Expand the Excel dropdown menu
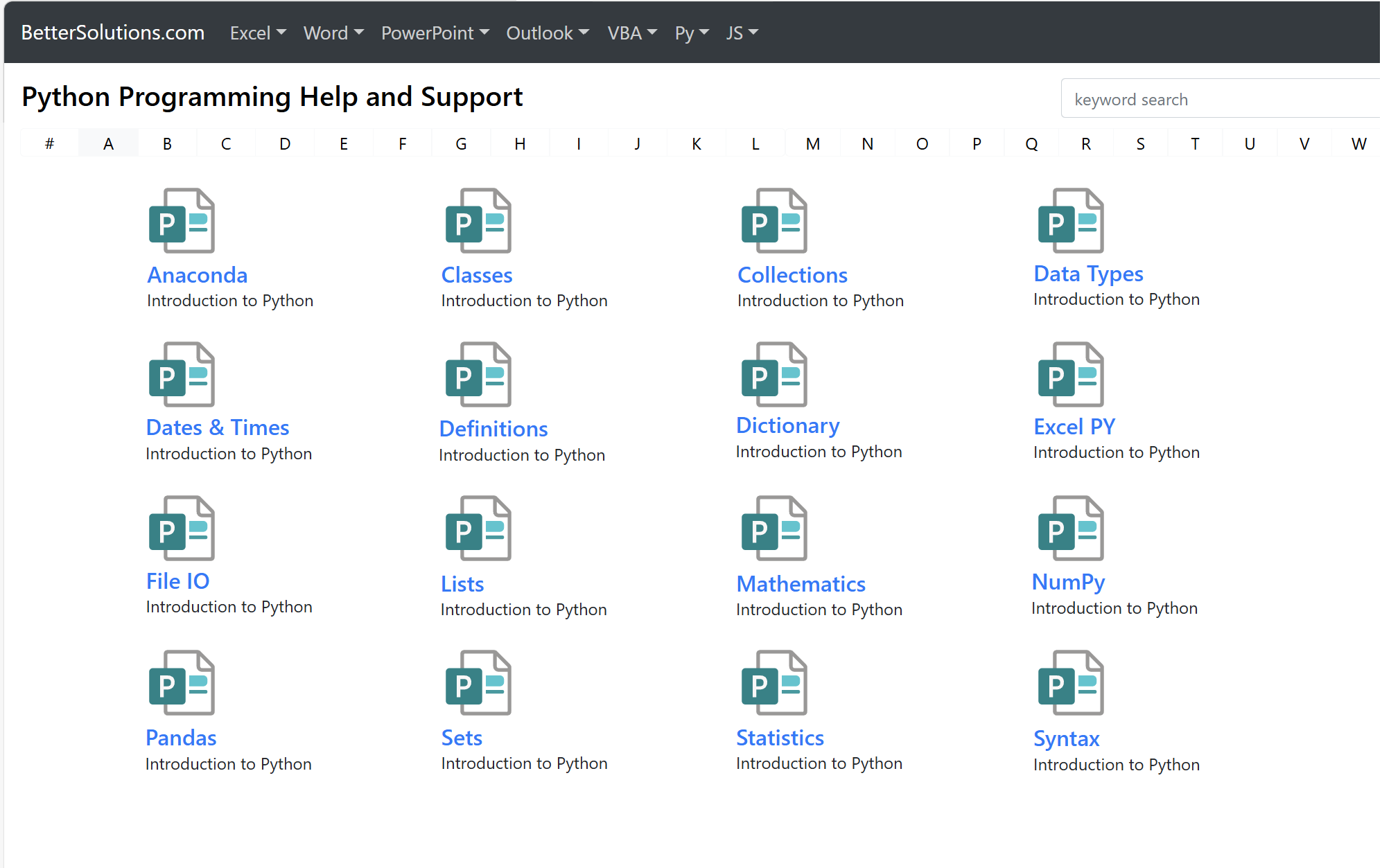This screenshot has height=868, width=1382. pyautogui.click(x=258, y=33)
